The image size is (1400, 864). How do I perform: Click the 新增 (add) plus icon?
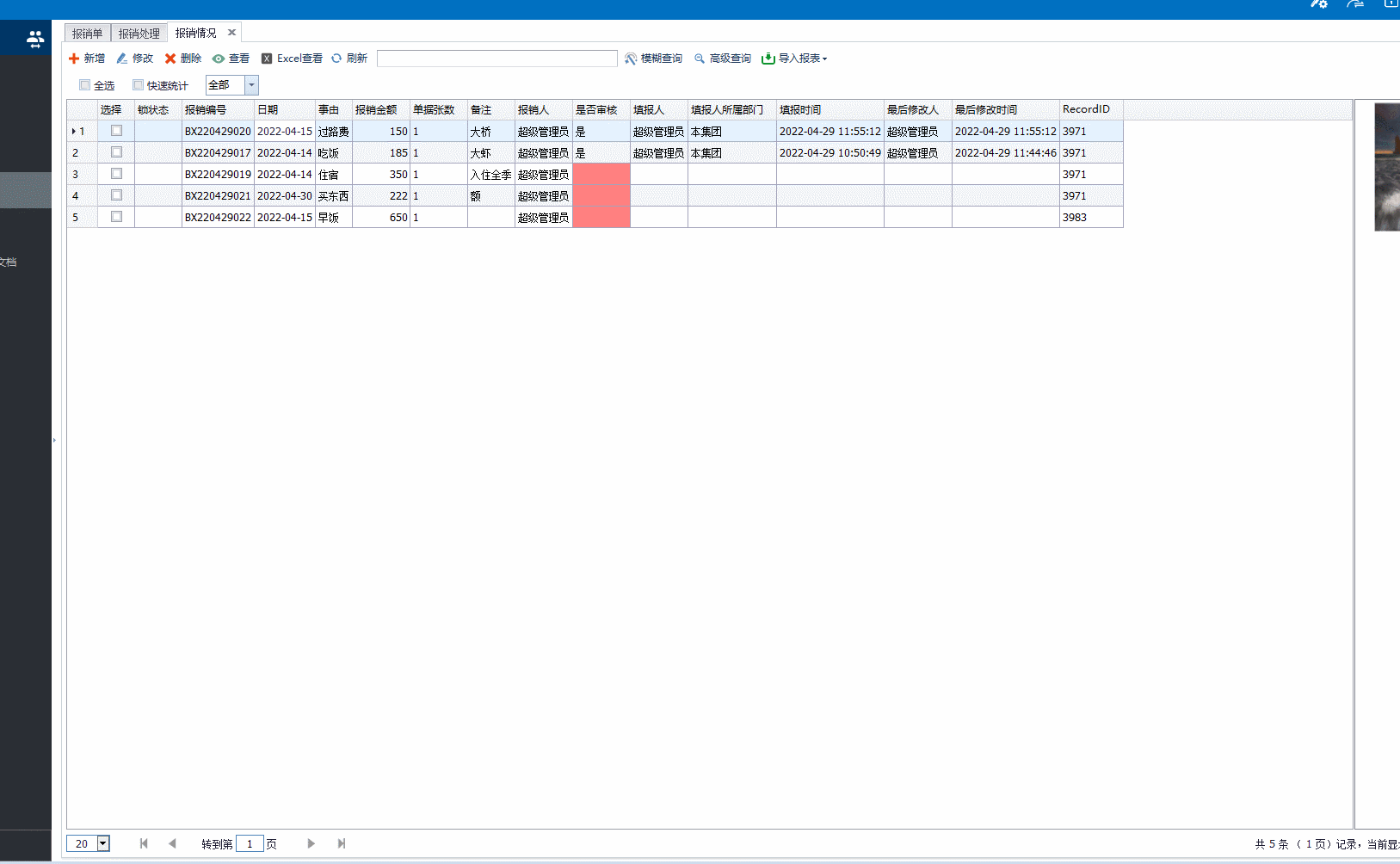click(x=74, y=59)
